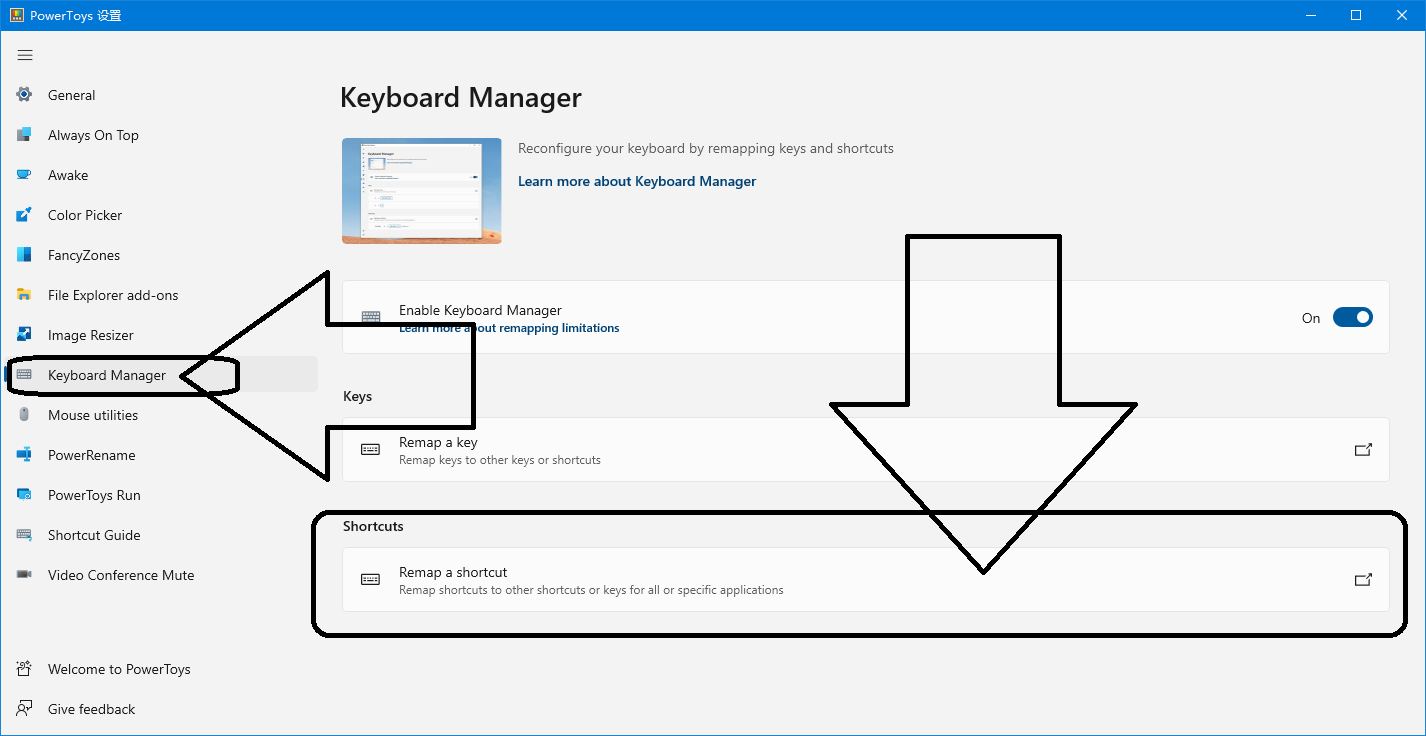This screenshot has width=1426, height=736.
Task: Click the Keyboard Manager sidebar keyboard icon
Action: (x=24, y=375)
